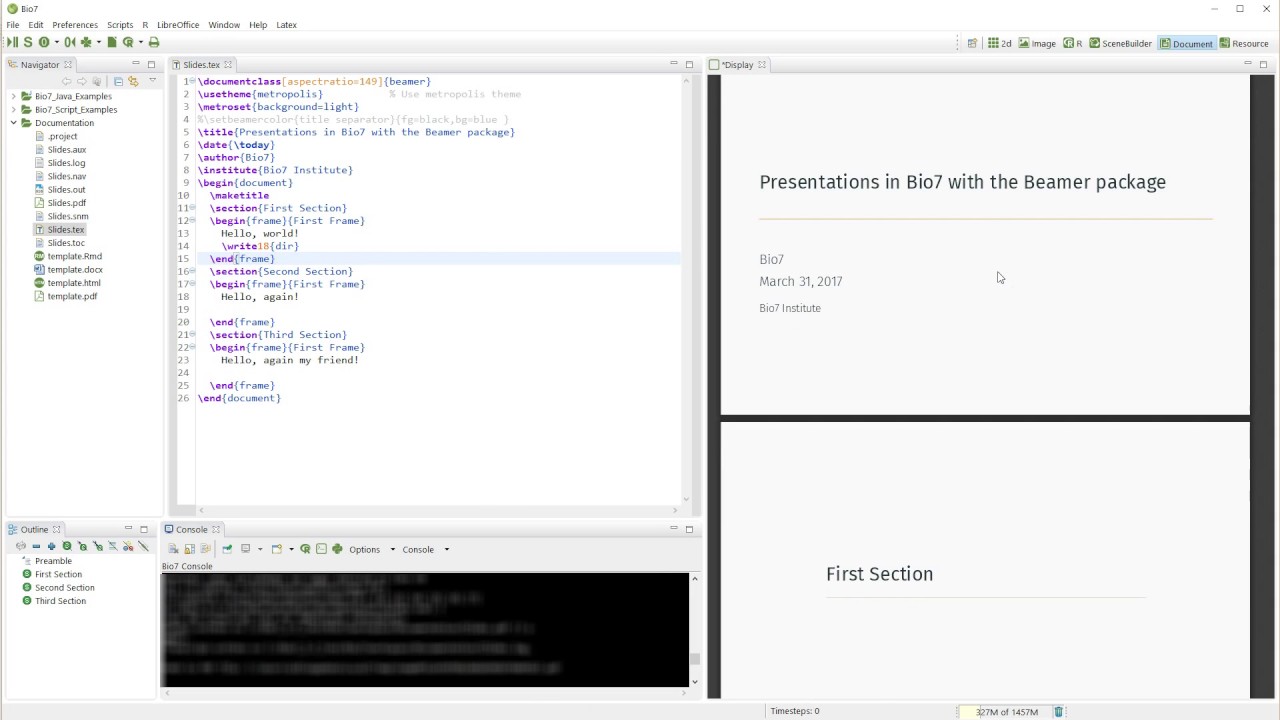The width and height of the screenshot is (1280, 720).
Task: Click the R evaluate toolbar icon
Action: point(128,42)
